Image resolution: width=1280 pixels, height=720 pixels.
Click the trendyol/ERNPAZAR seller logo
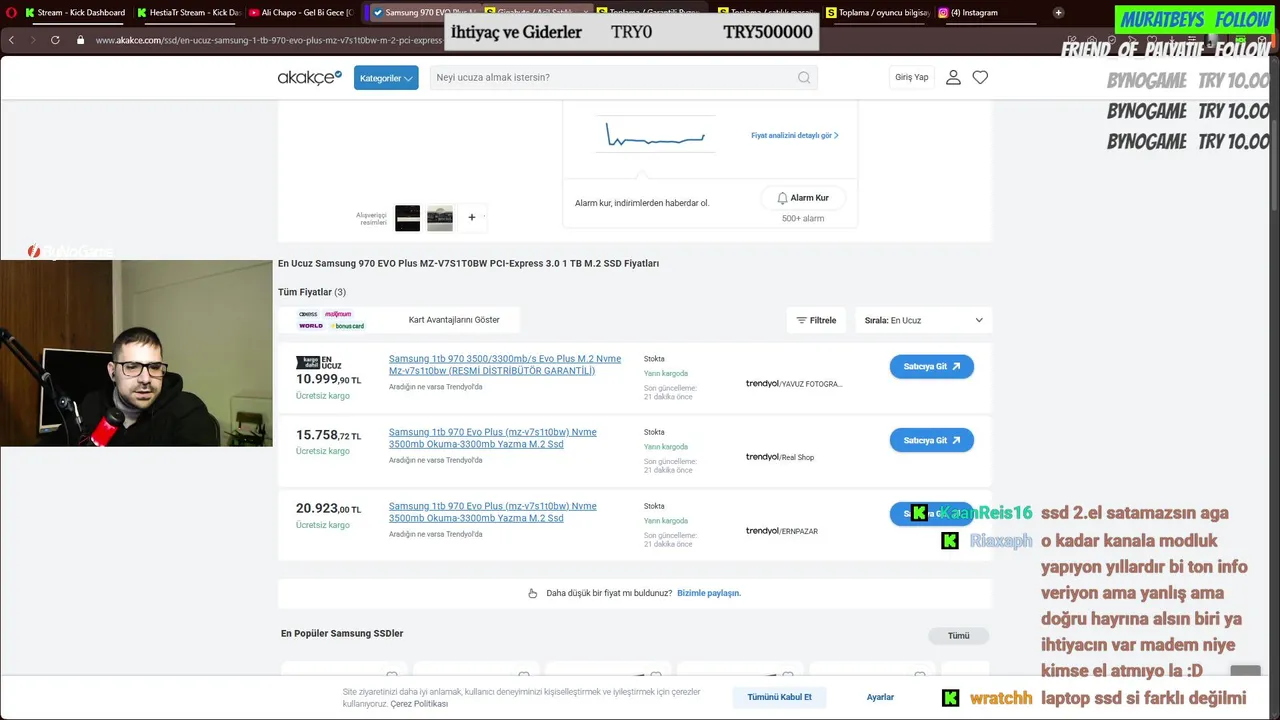pos(782,531)
